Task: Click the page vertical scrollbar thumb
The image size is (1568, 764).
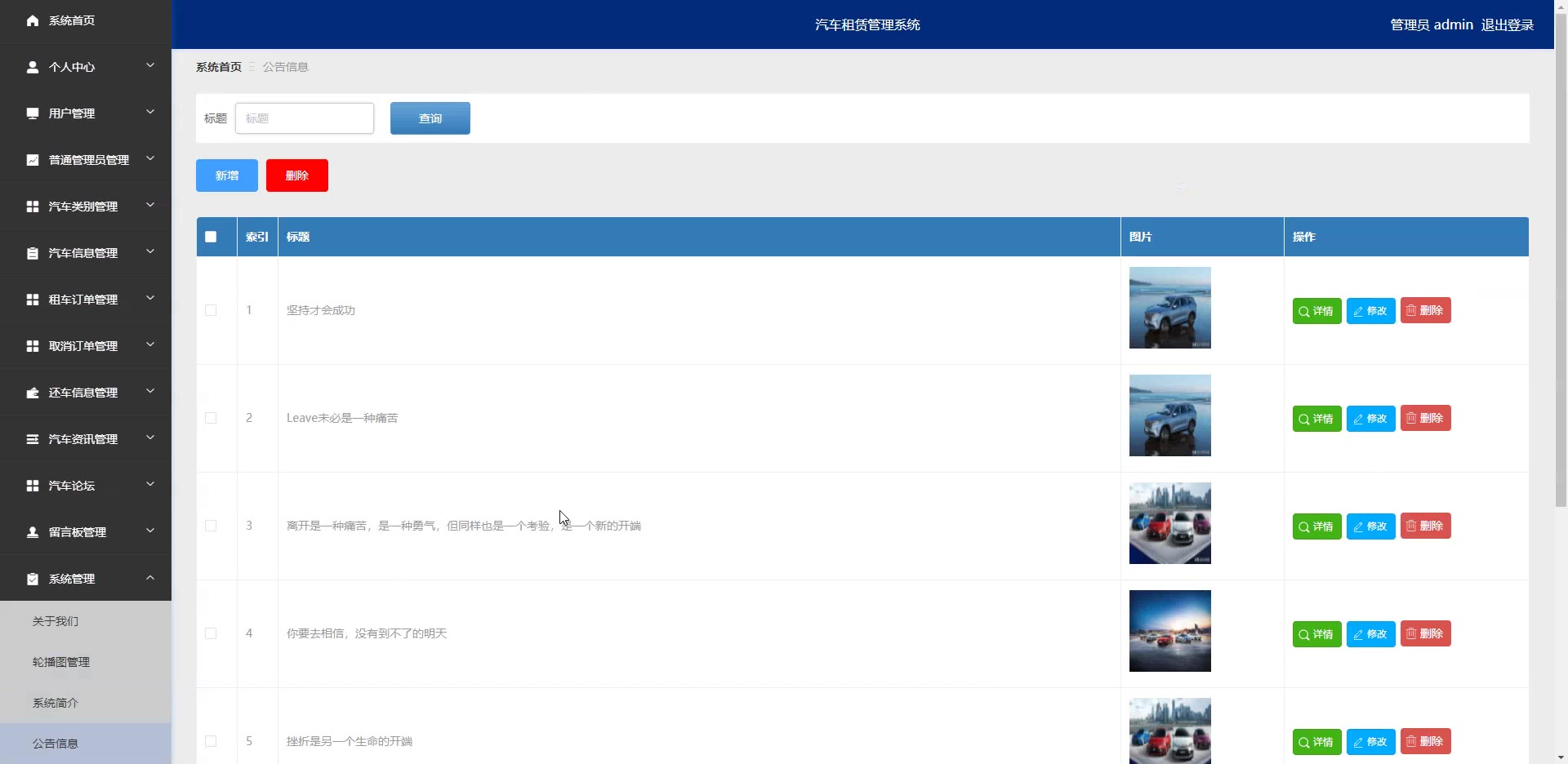Action: (1561, 261)
